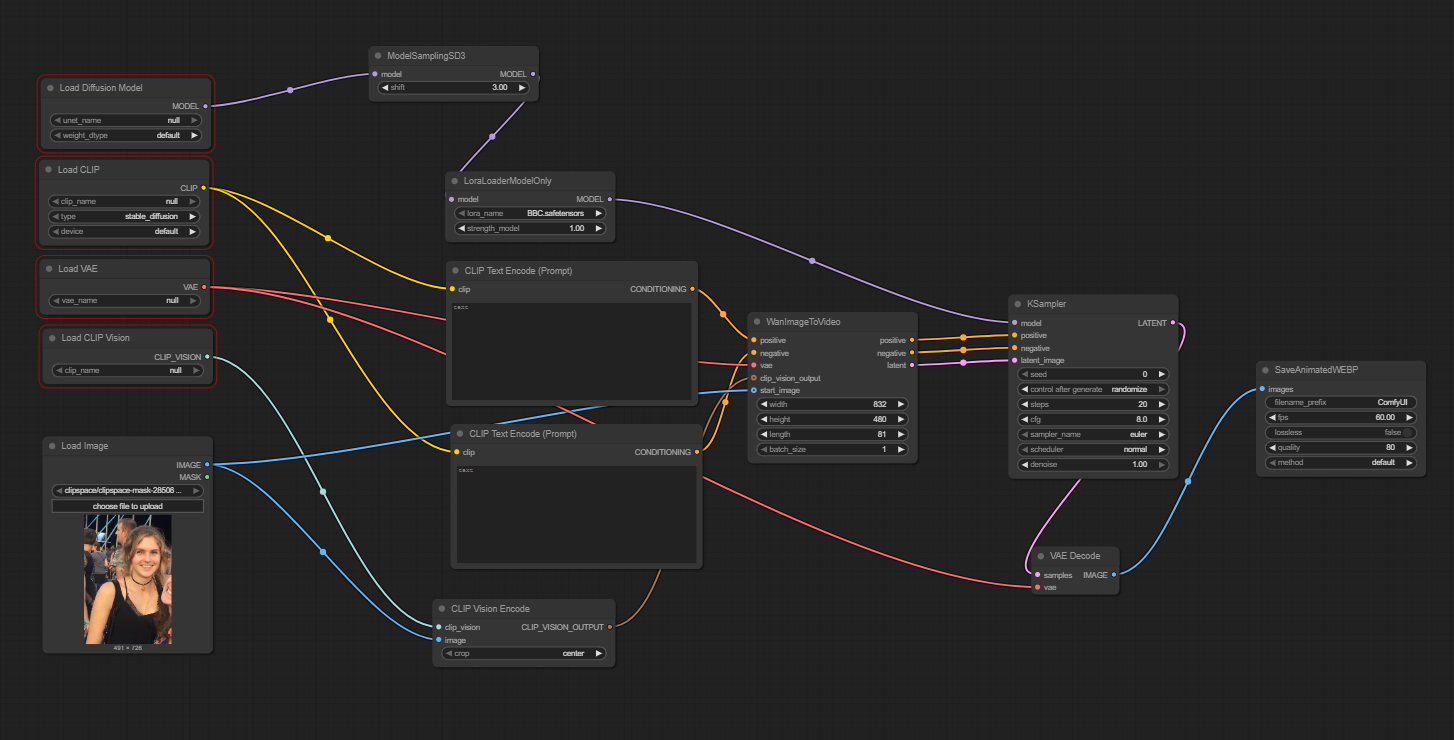Decrease the height value using its left arrow
This screenshot has height=740, width=1454.
pyautogui.click(x=763, y=420)
